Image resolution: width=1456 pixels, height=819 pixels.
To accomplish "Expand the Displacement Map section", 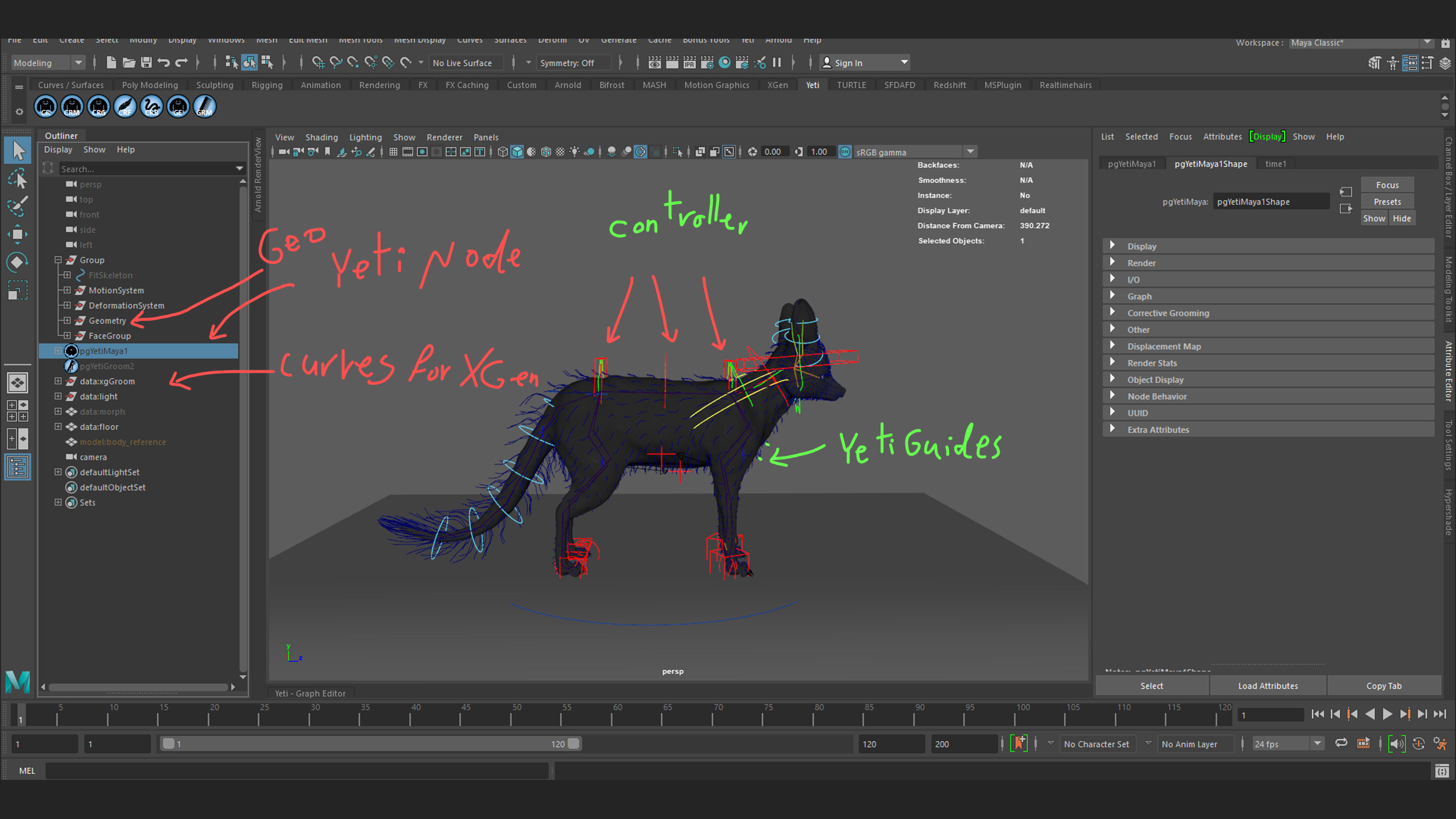I will point(1268,347).
